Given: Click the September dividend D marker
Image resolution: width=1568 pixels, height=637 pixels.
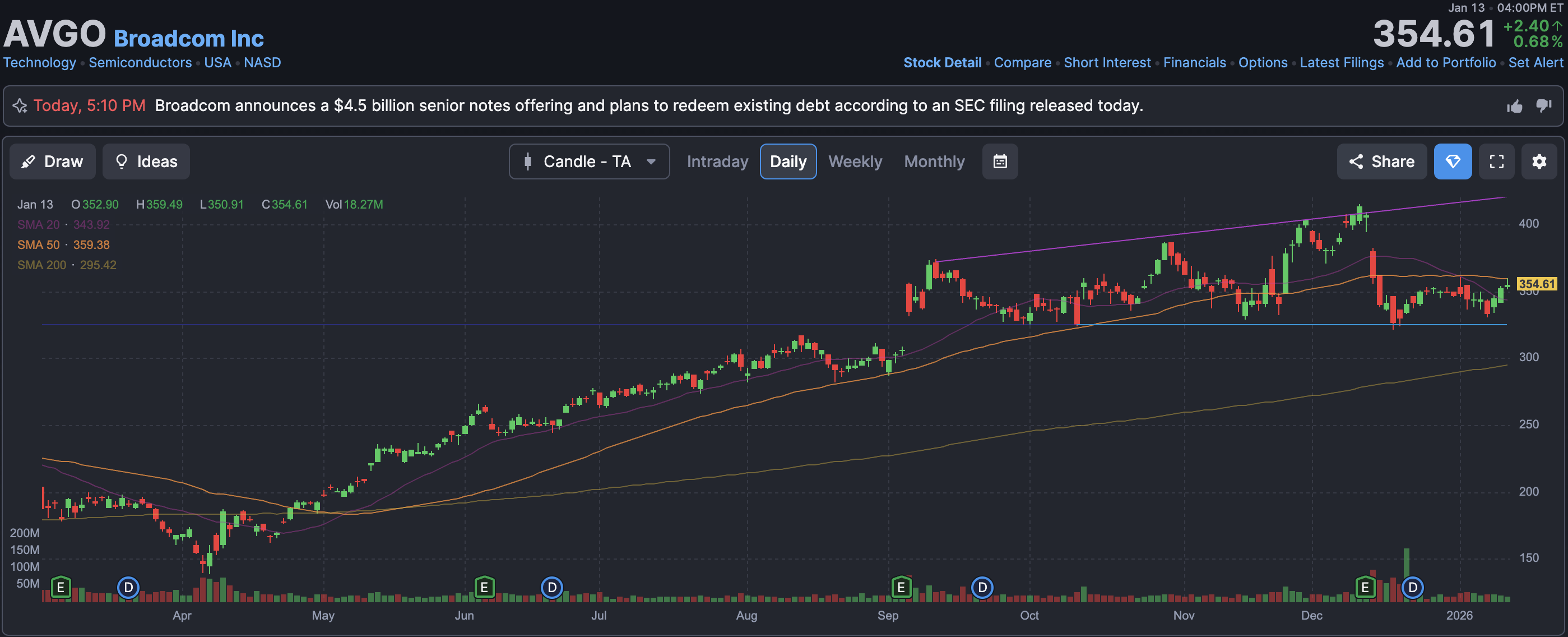Looking at the screenshot, I should click(x=982, y=587).
